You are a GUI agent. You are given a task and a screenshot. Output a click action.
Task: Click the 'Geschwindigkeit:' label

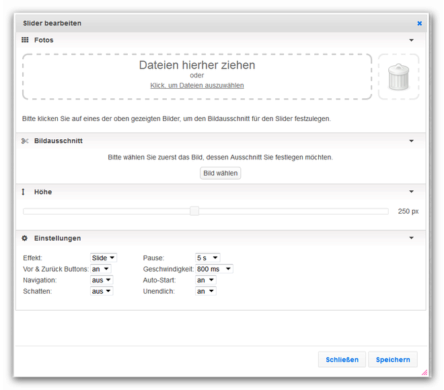[168, 269]
